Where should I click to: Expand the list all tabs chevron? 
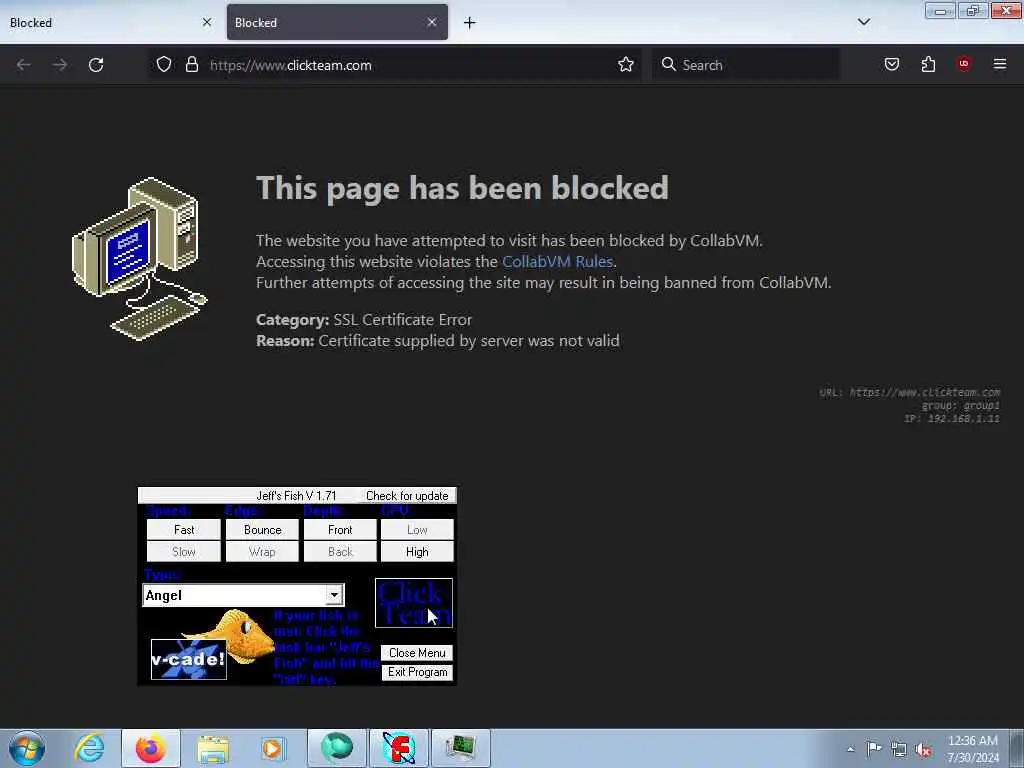tap(864, 22)
